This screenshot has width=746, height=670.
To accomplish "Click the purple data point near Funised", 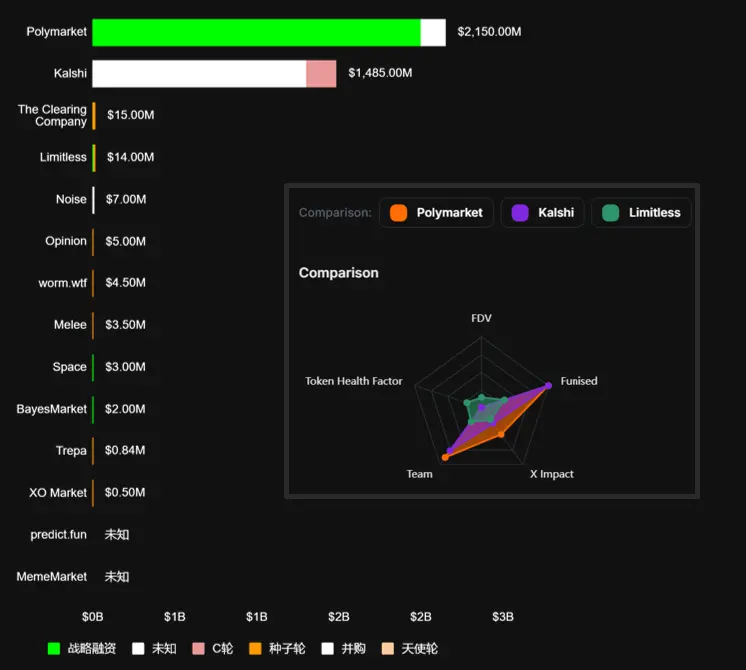I will click(x=548, y=386).
